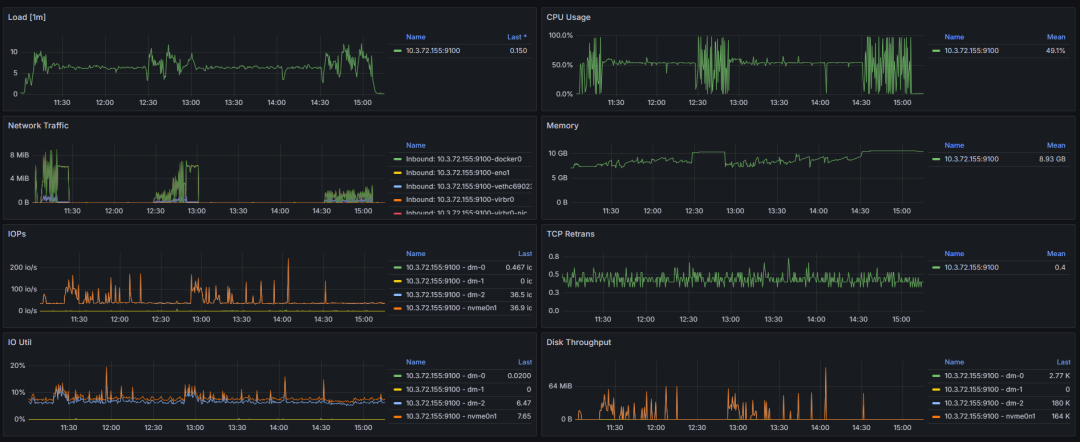This screenshot has width=1080, height=442.
Task: Open the CPU Usage panel title menu
Action: (x=568, y=17)
